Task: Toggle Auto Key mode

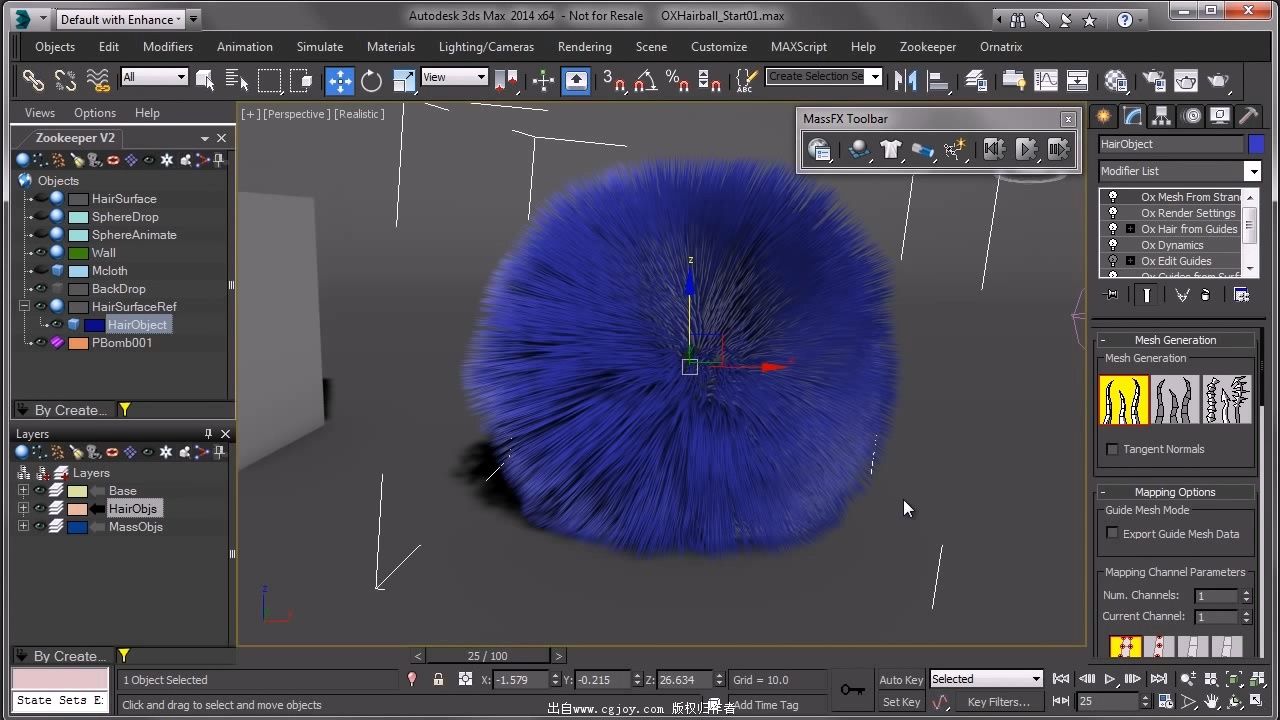Action: coord(901,680)
